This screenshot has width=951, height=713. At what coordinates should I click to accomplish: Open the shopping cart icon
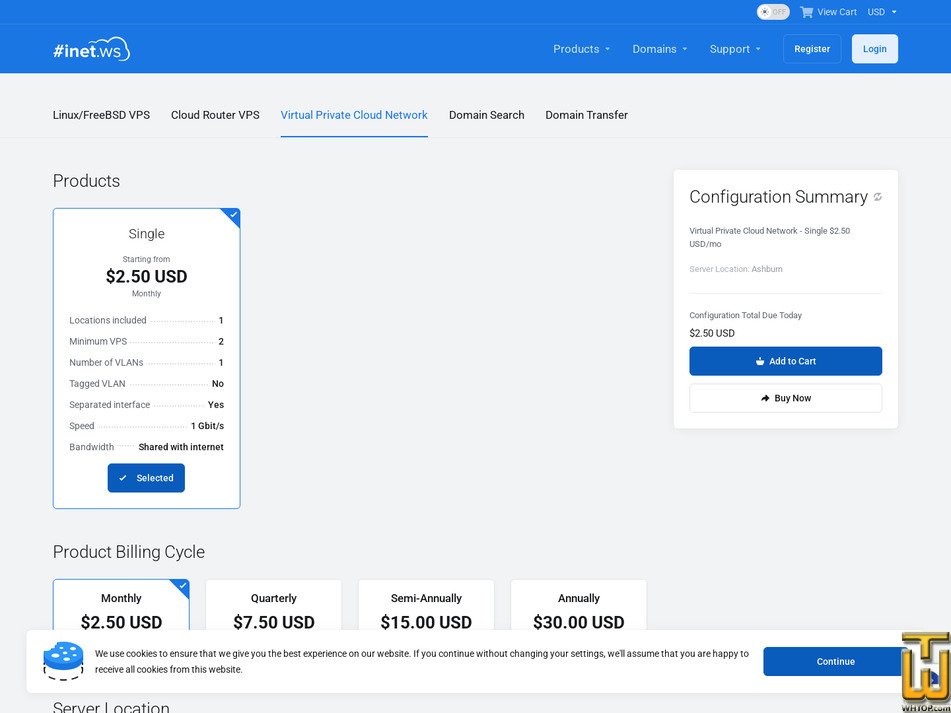(x=806, y=12)
